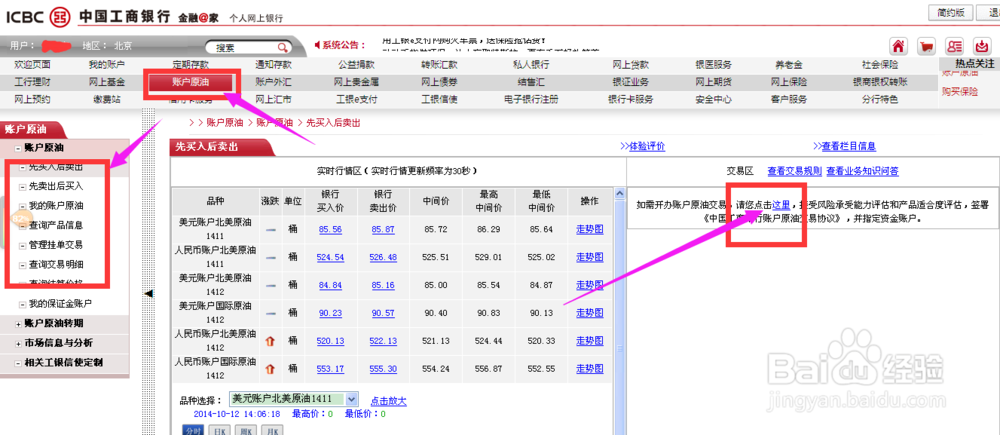Screen dimensions: 1000x435
Task: Click up arrow in the 人民币账户国际原油 1412 row
Action: tap(270, 369)
